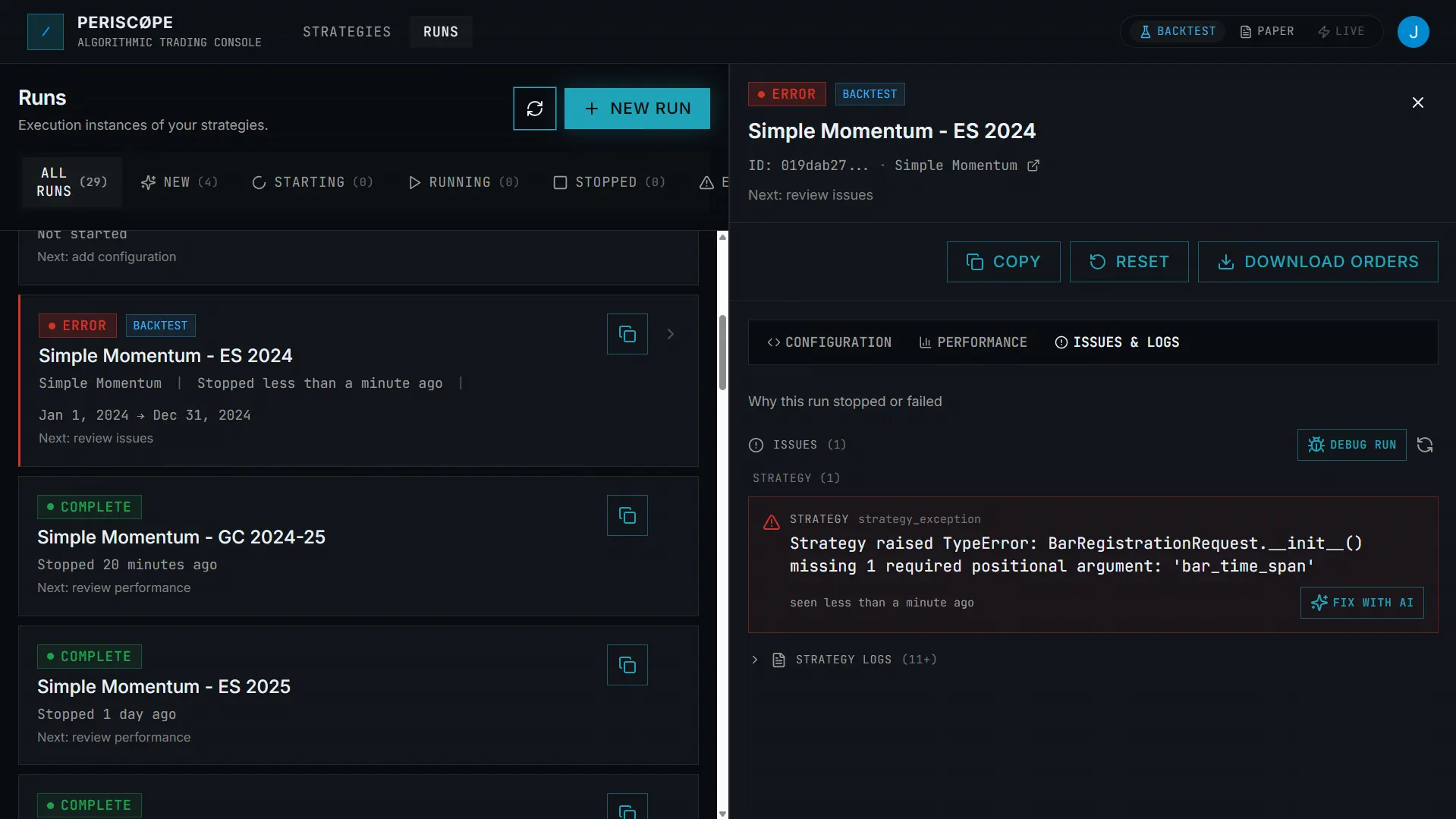
Task: Click the warning triangle filter icon
Action: (x=706, y=182)
